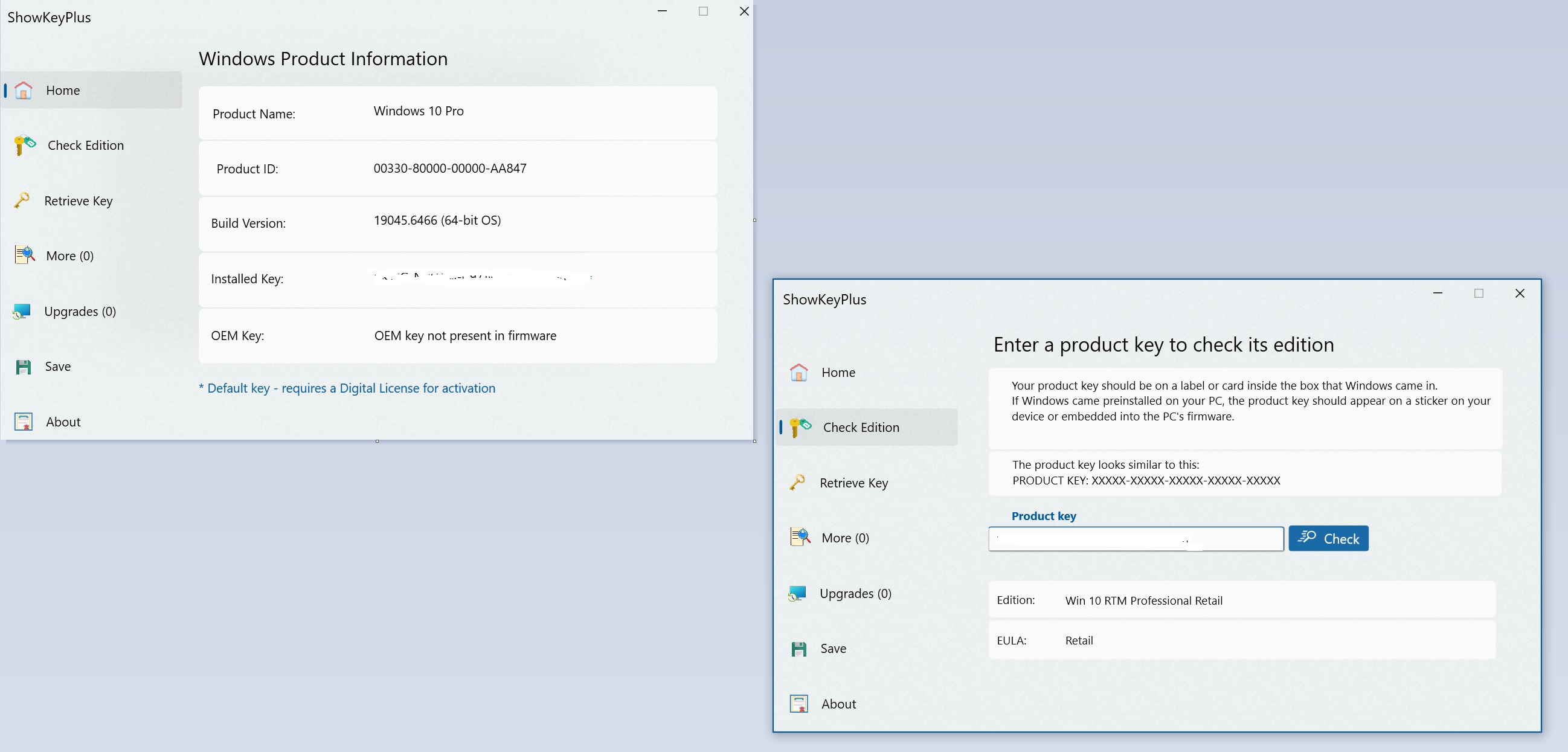Click the Check button
Viewport: 1568px width, 752px height.
coord(1328,538)
